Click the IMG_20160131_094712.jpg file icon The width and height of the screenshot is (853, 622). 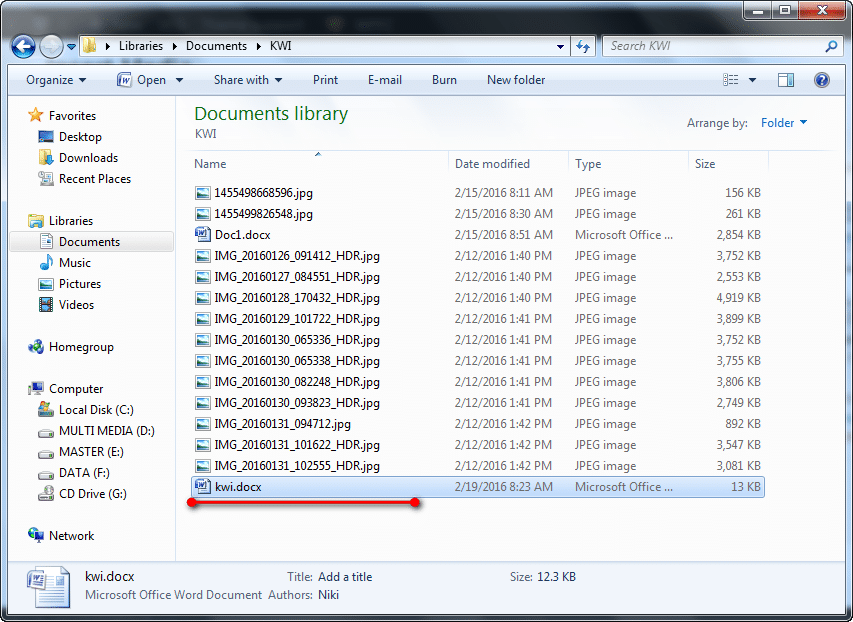203,424
